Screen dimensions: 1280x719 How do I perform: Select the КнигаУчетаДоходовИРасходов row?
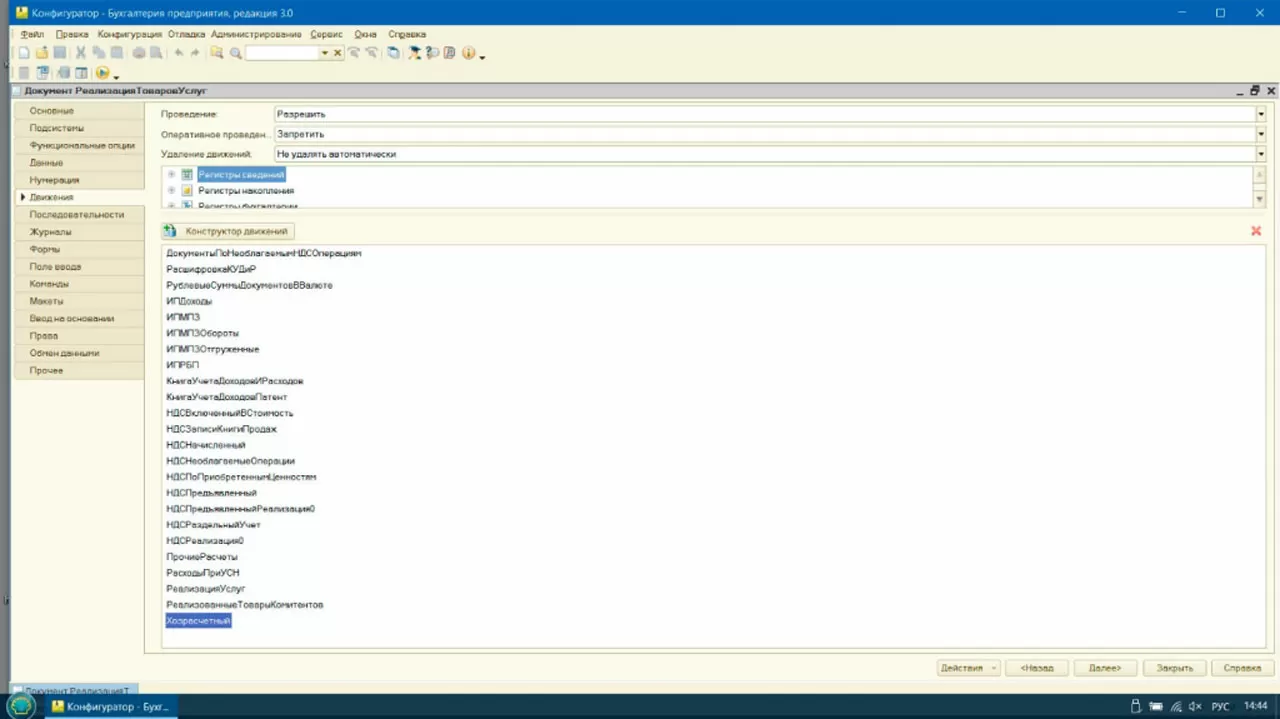click(x=235, y=381)
